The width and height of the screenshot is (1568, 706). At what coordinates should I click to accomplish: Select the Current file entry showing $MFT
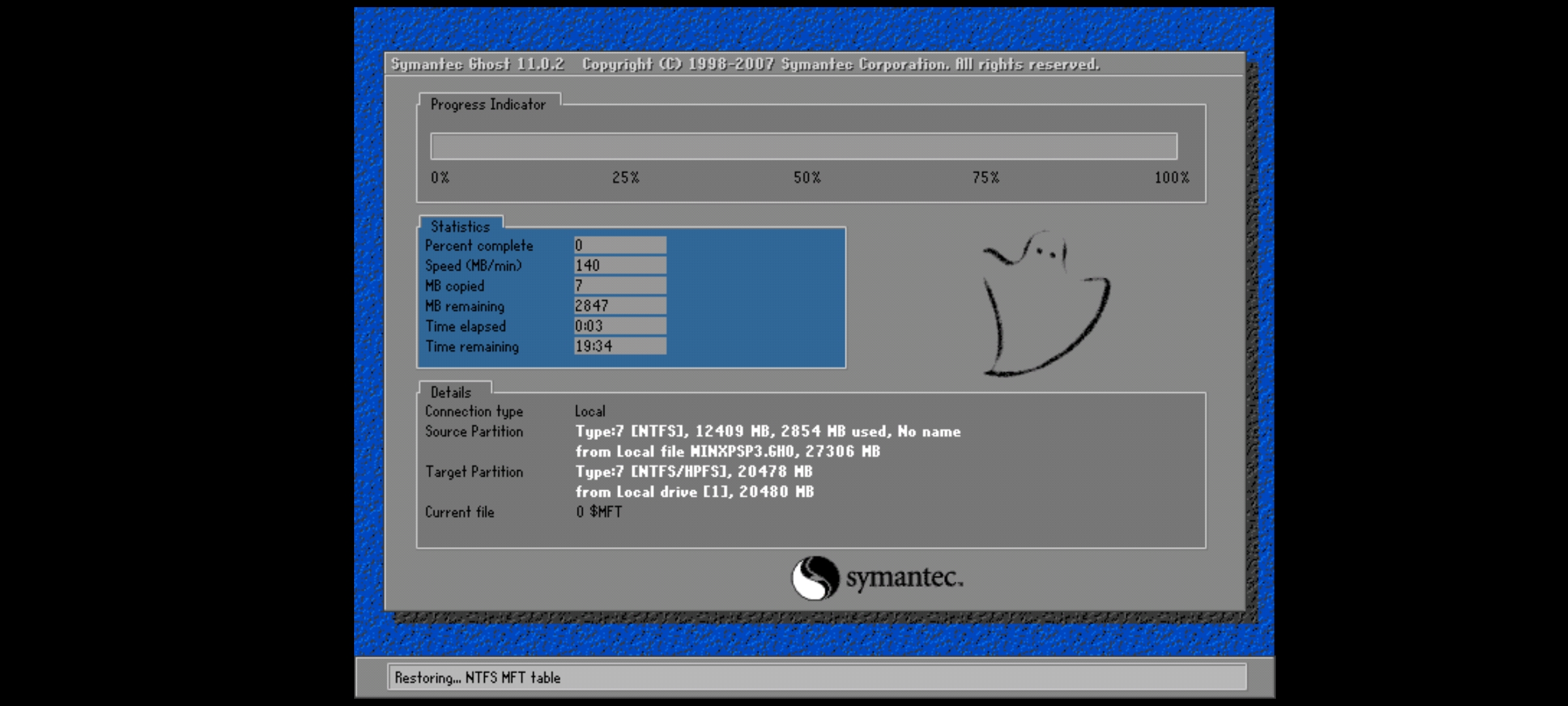(459, 513)
